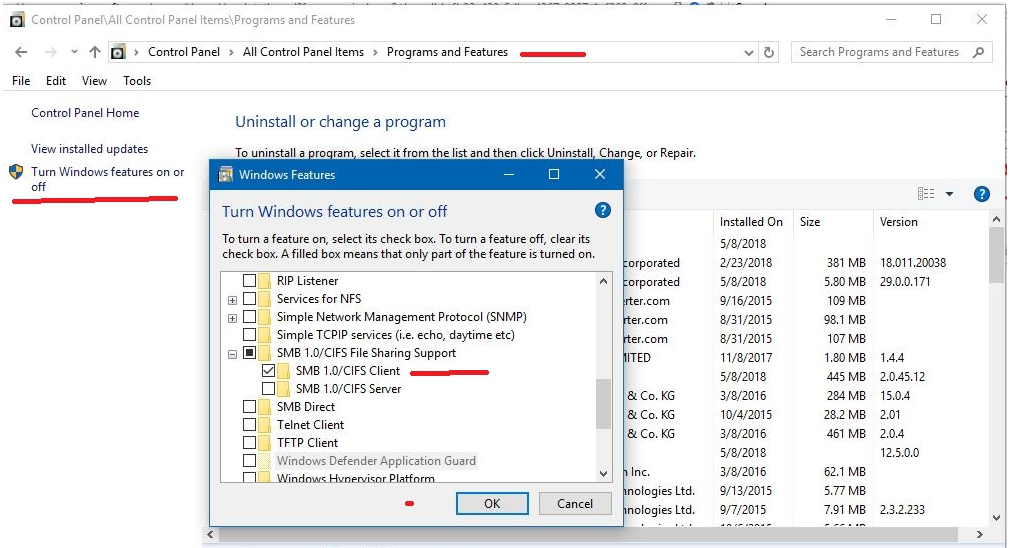This screenshot has width=1012, height=548.
Task: Open the File menu
Action: [21, 81]
